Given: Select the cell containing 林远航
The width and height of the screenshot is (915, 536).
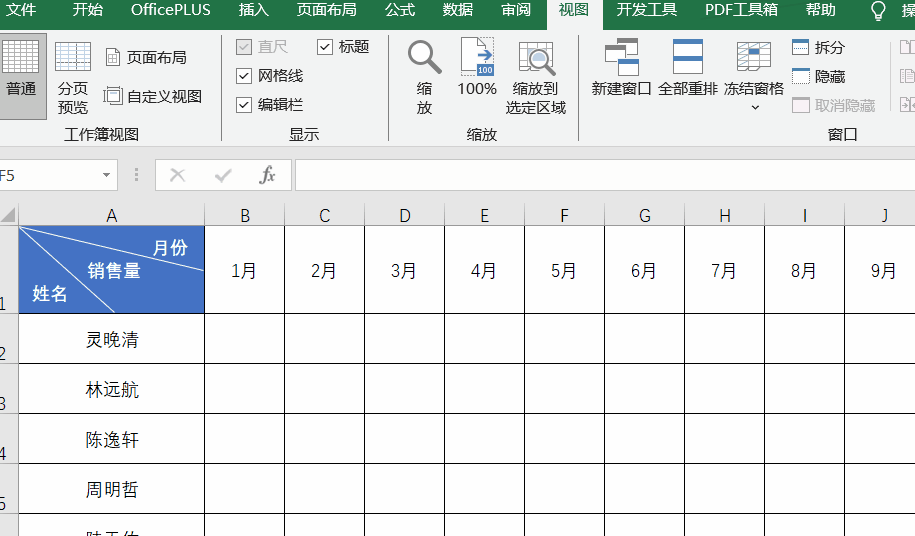Looking at the screenshot, I should [111, 389].
